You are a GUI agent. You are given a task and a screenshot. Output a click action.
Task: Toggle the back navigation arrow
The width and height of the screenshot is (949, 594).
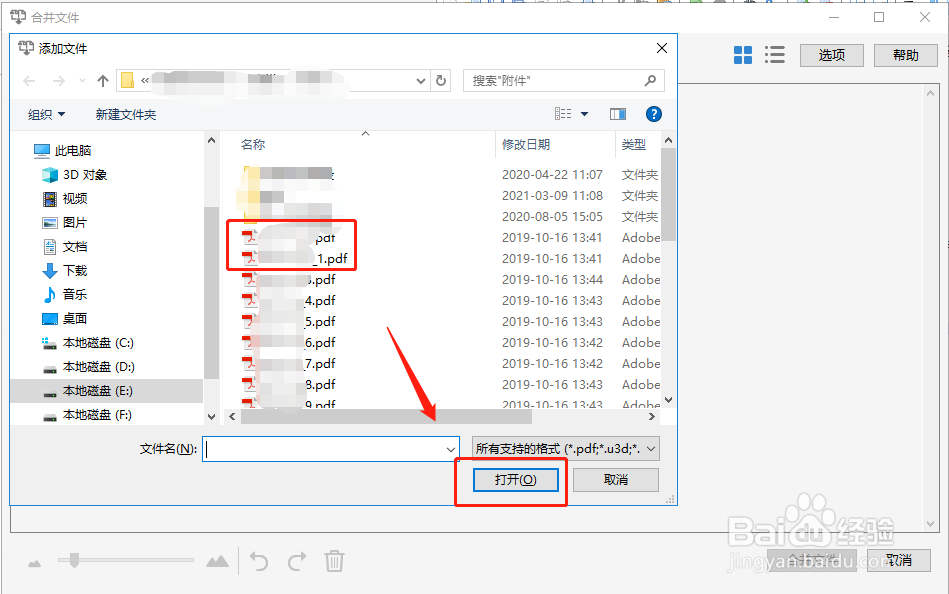pos(28,80)
